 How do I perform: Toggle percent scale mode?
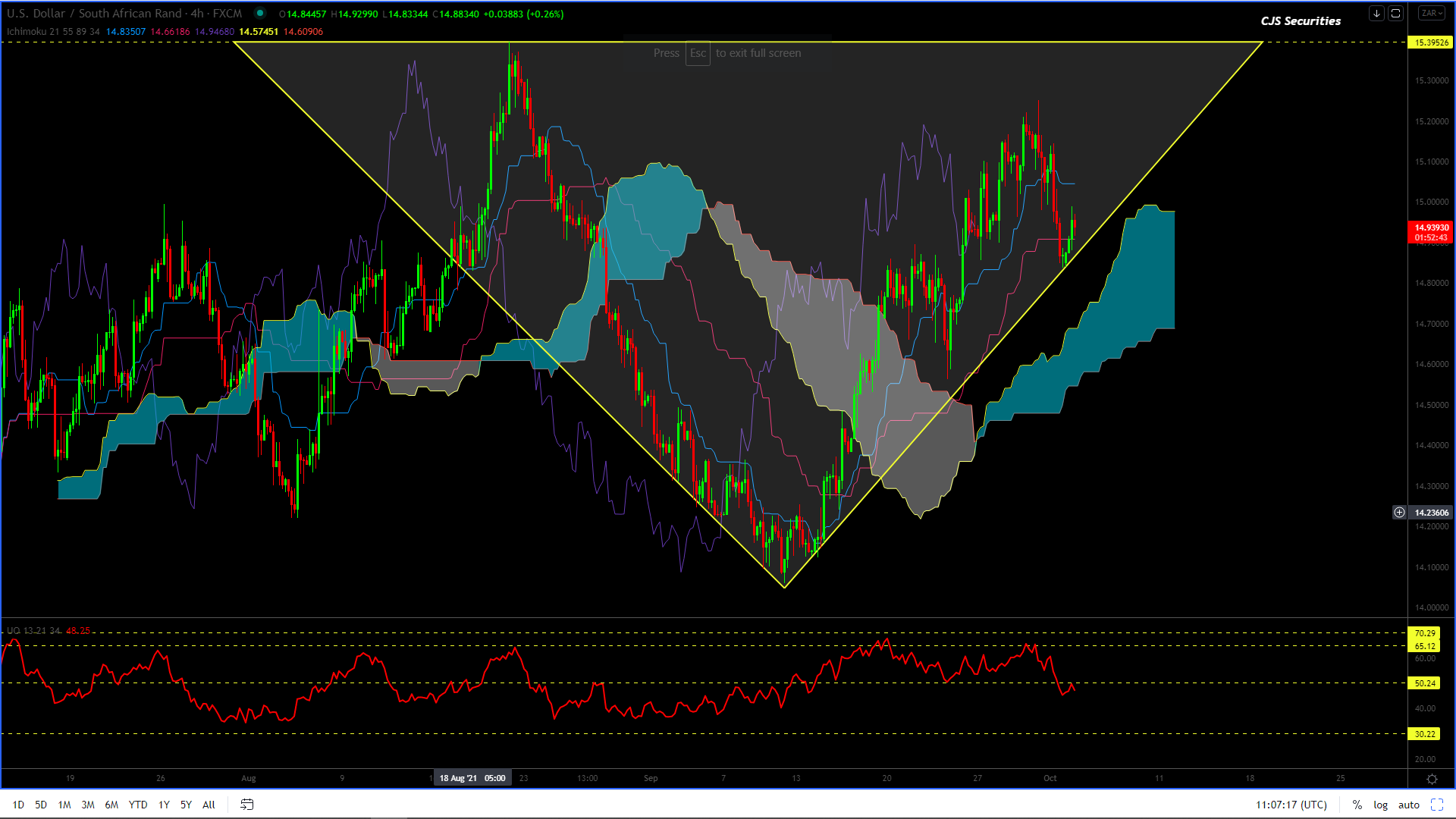(1357, 805)
